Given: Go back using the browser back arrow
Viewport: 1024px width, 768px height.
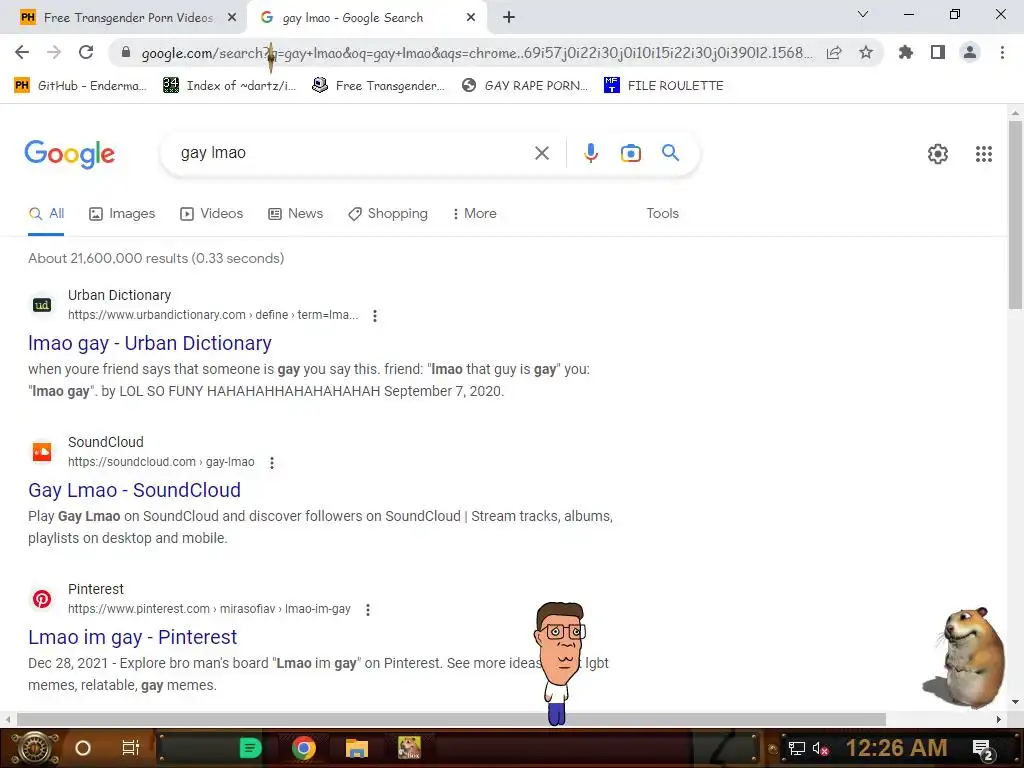Looking at the screenshot, I should click(22, 52).
